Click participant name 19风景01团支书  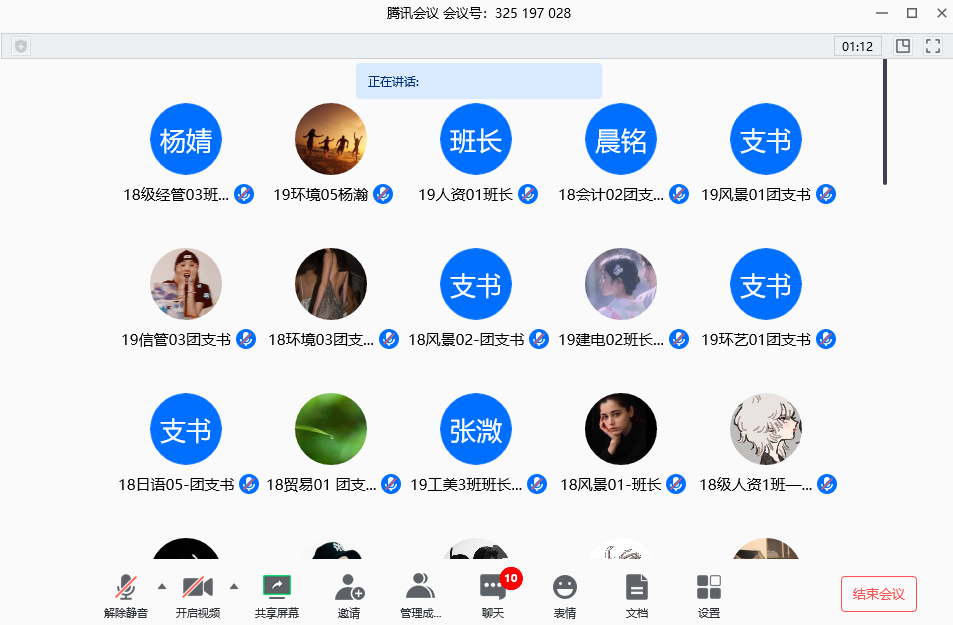click(756, 195)
